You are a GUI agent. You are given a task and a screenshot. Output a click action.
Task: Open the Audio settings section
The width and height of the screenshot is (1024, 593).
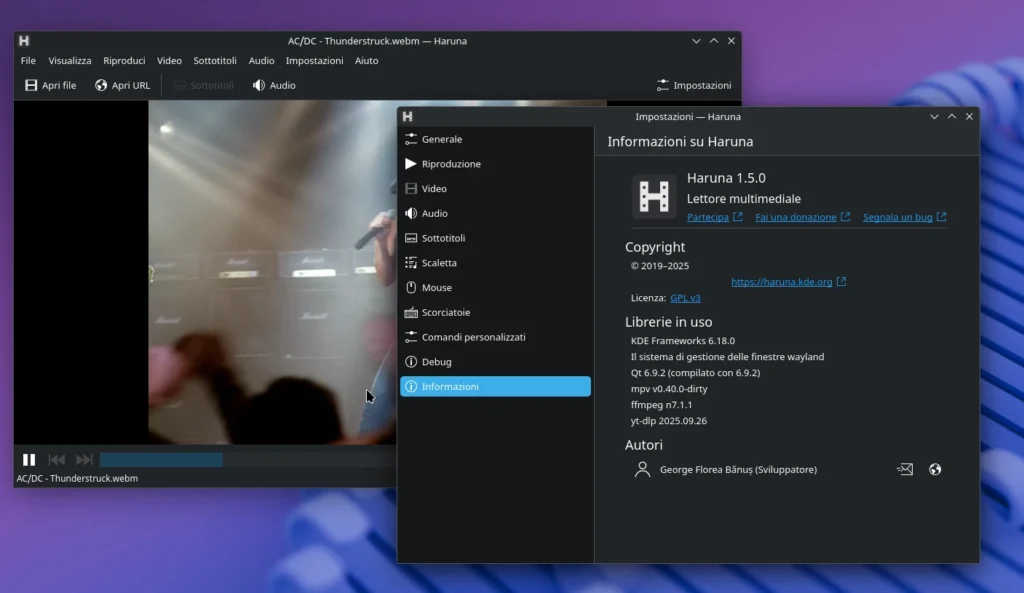[x=434, y=213]
